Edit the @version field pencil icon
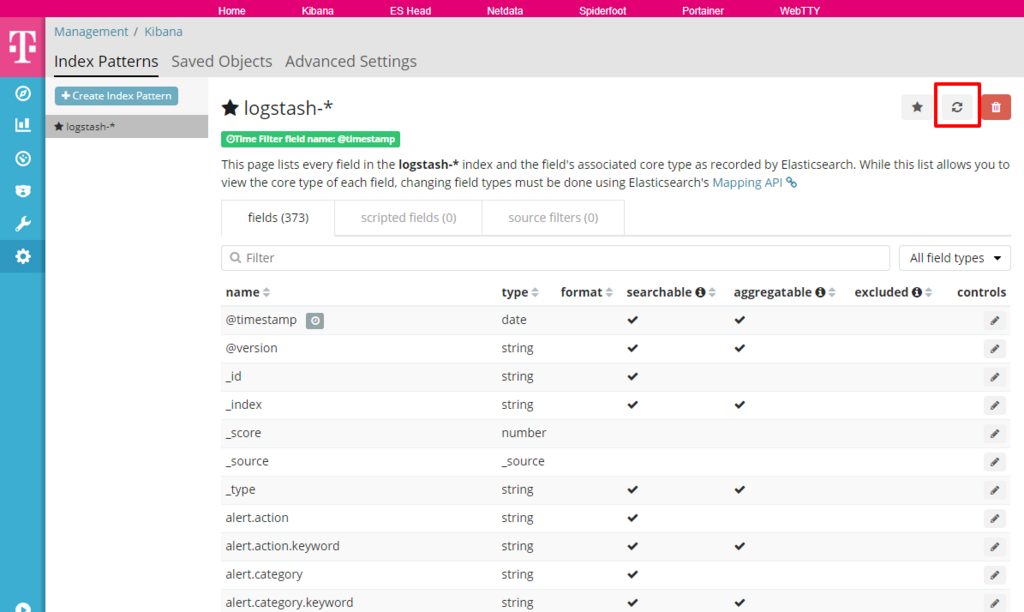This screenshot has width=1024, height=612. 995,348
